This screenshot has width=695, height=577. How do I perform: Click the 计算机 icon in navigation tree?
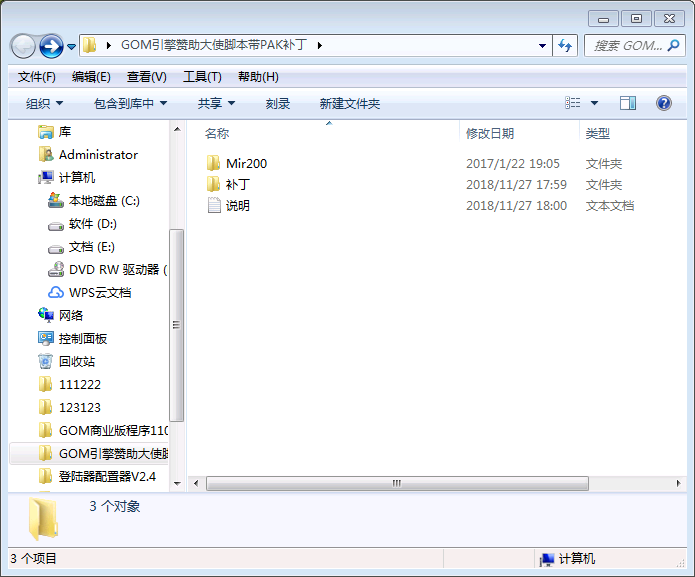[x=46, y=178]
